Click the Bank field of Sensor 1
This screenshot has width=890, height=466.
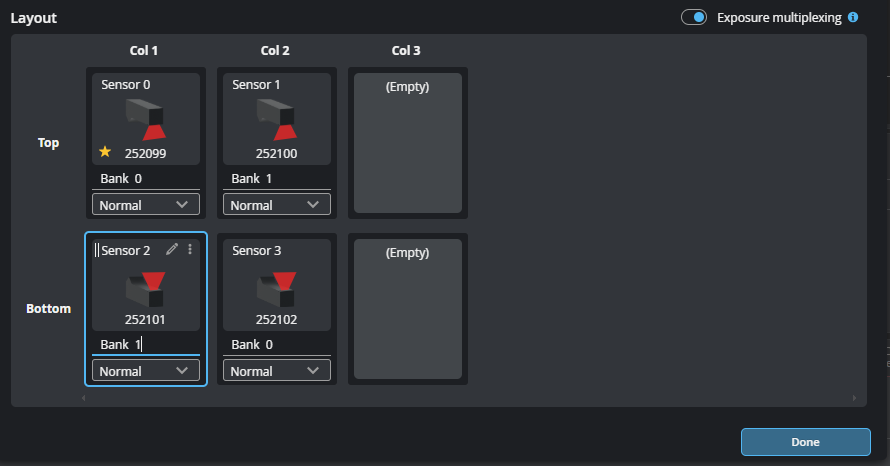point(277,179)
